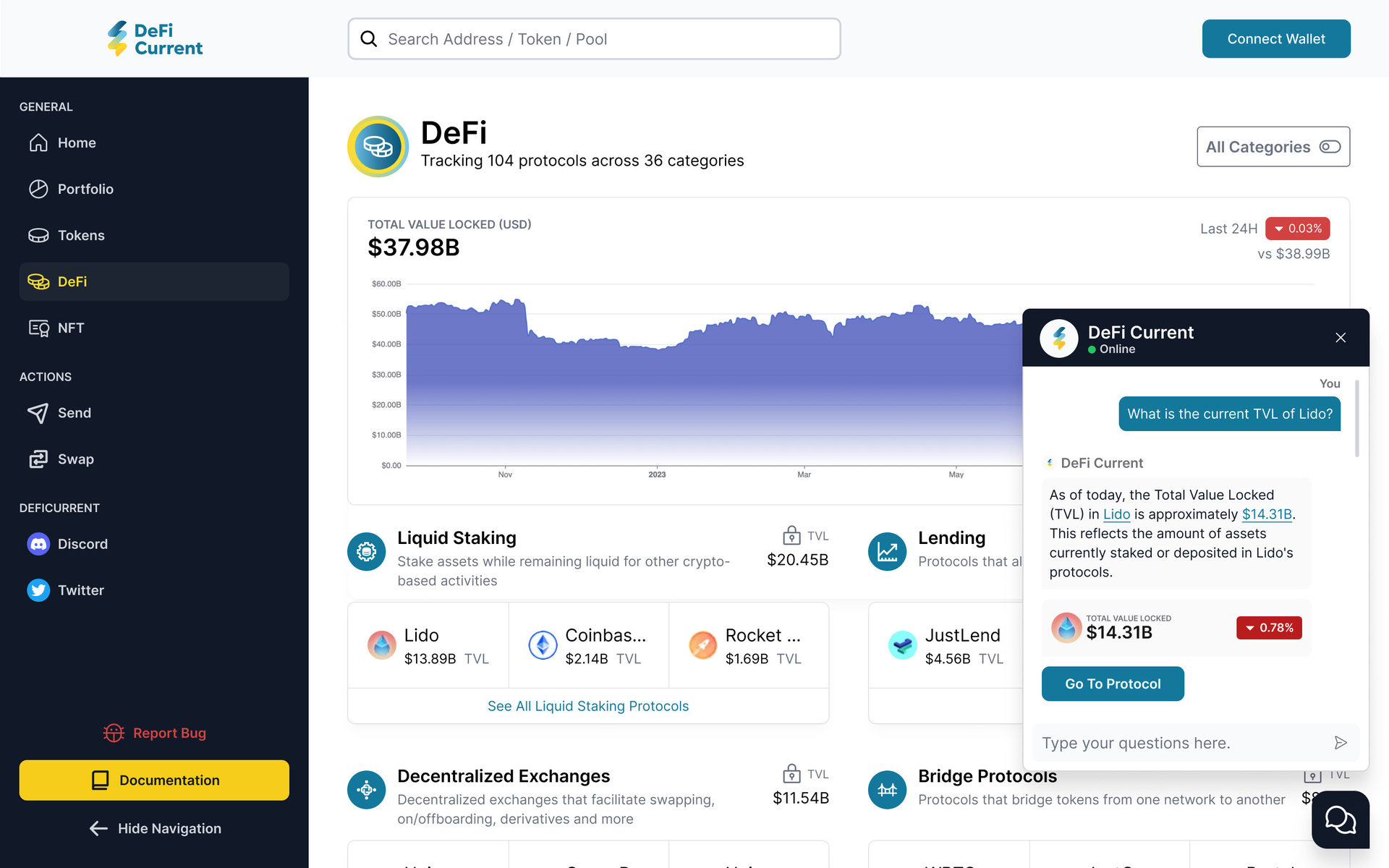Viewport: 1389px width, 868px height.
Task: Click the Swap icon in sidebar
Action: [x=38, y=459]
